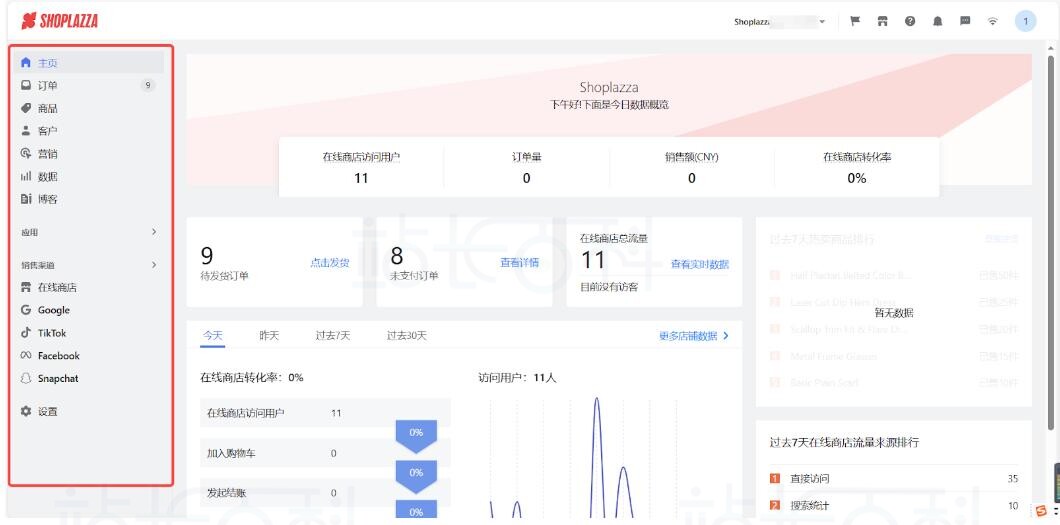
Task: Click the 暂无数据 placeholder text
Action: click(894, 313)
